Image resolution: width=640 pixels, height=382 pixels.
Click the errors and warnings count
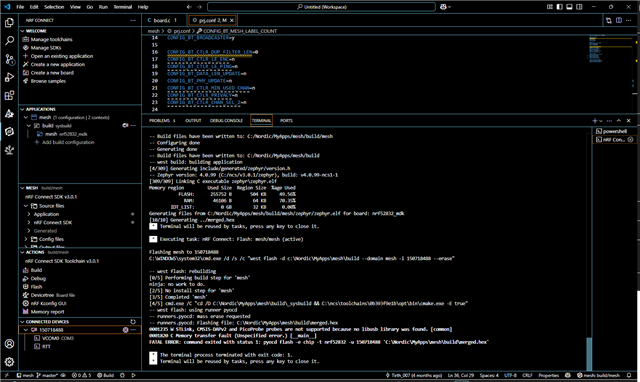pos(82,375)
